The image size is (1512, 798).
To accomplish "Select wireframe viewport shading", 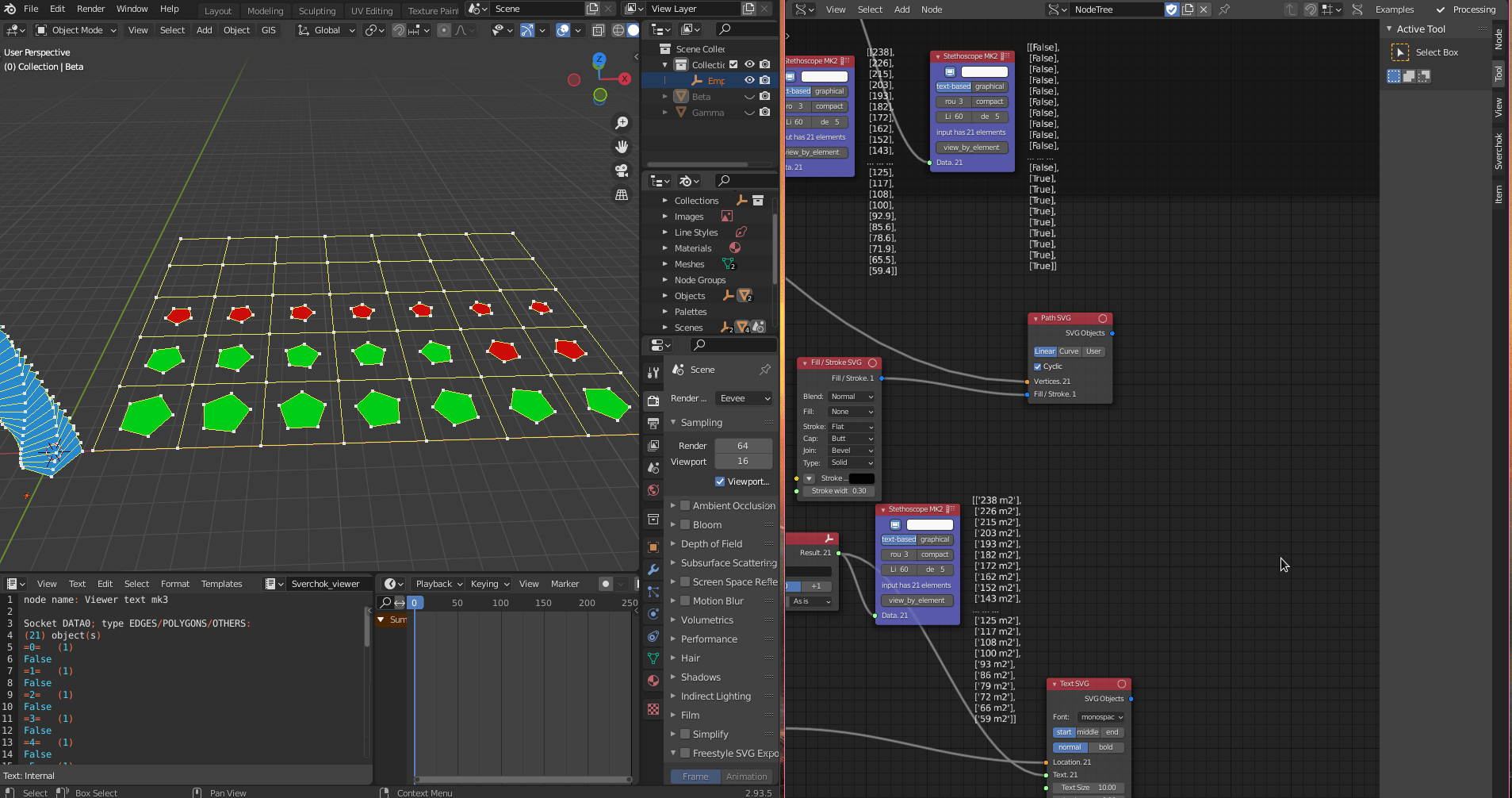I will 618,30.
